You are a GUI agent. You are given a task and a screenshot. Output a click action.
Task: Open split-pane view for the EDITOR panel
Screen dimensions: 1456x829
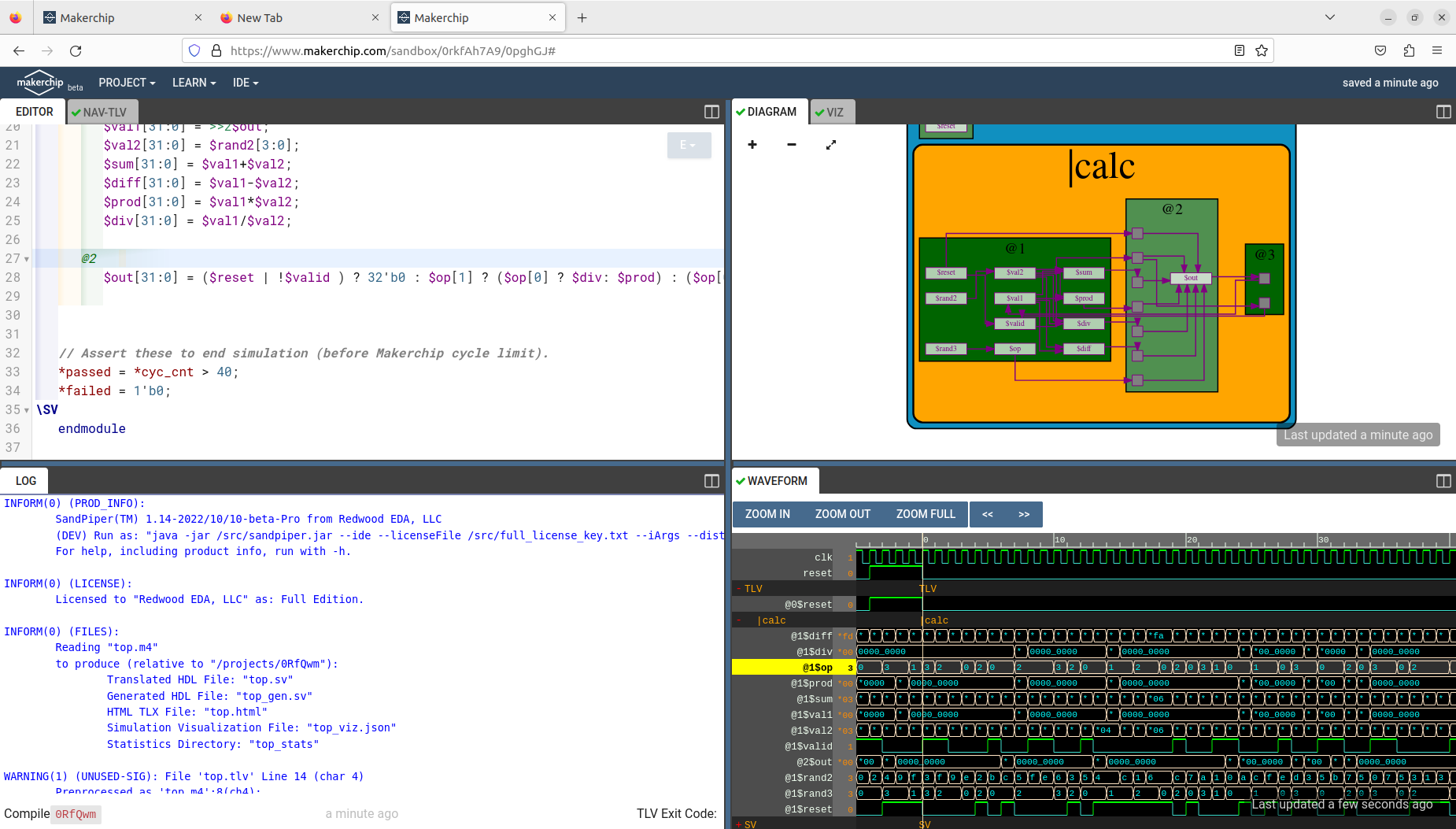click(711, 112)
